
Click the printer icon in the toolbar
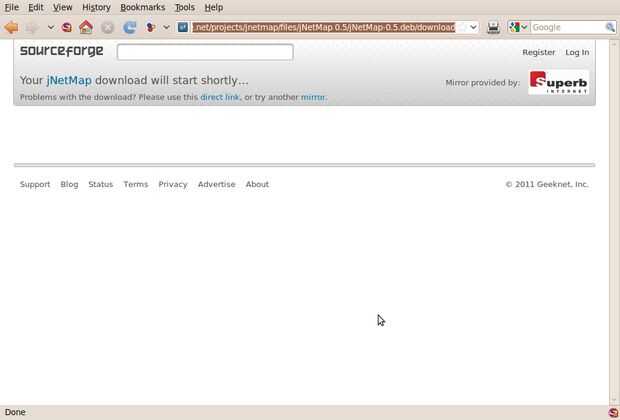(493, 27)
